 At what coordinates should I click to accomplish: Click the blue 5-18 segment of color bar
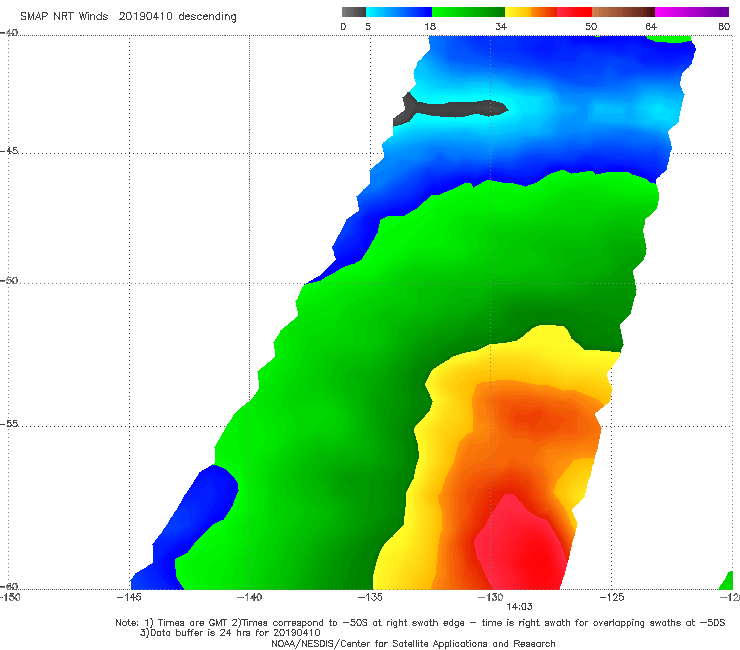point(399,12)
